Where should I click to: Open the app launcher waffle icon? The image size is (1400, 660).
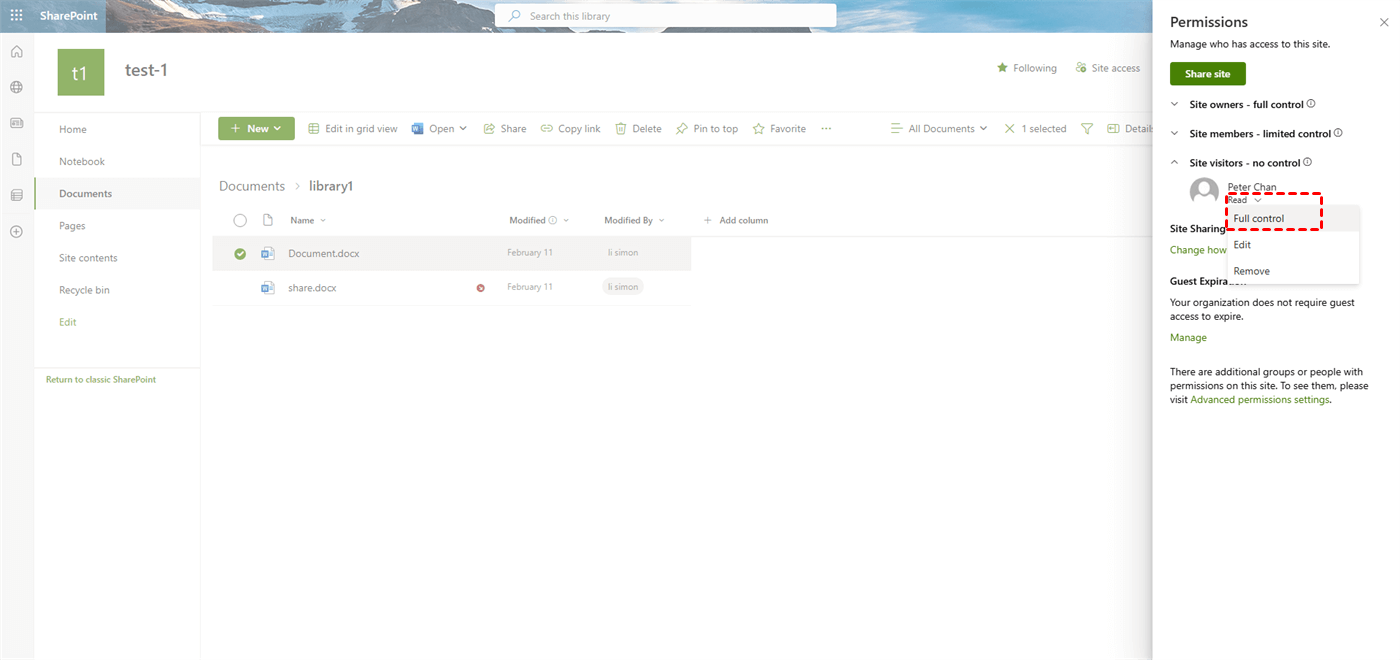pos(16,16)
